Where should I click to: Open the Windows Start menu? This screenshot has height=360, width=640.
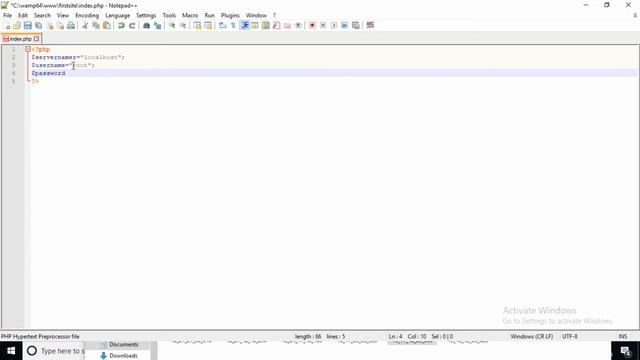point(11,351)
